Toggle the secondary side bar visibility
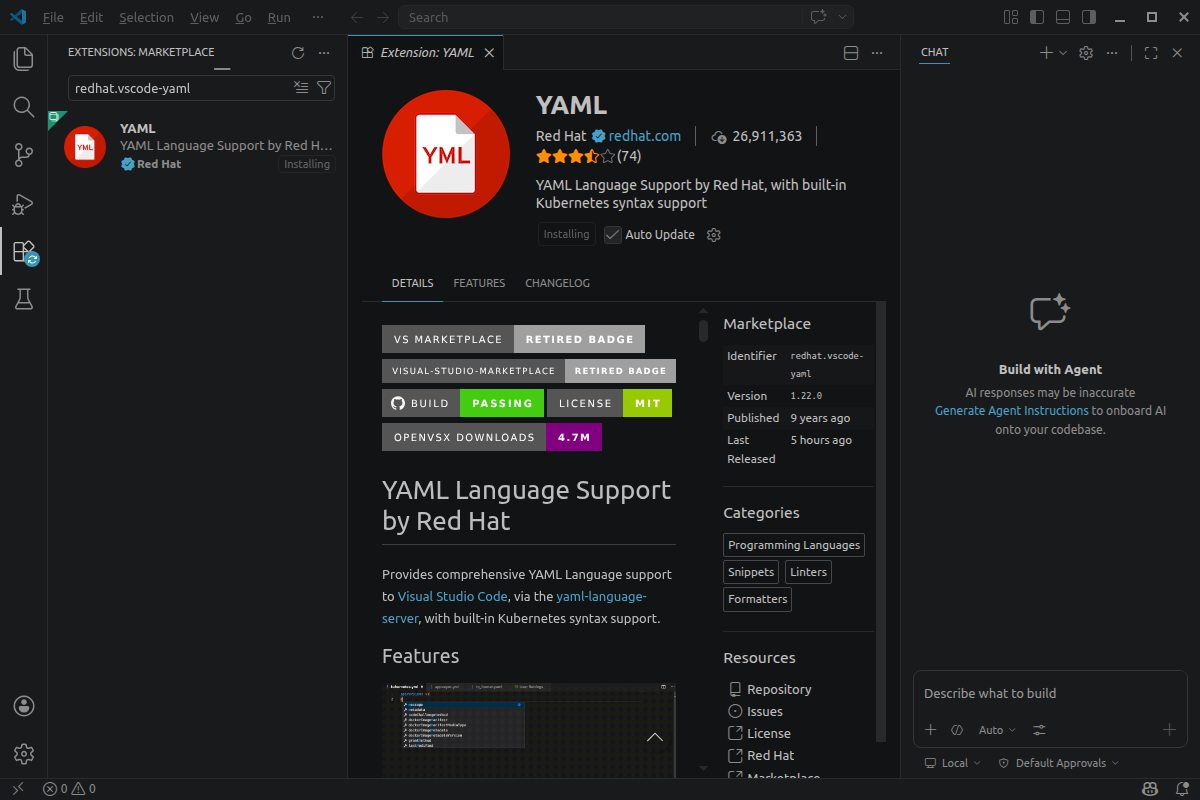 coord(1089,17)
